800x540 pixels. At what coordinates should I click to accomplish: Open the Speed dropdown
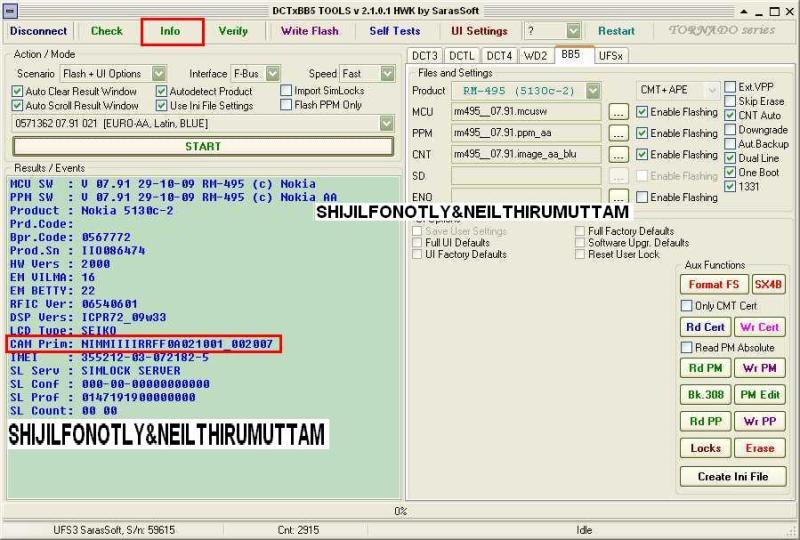[387, 73]
